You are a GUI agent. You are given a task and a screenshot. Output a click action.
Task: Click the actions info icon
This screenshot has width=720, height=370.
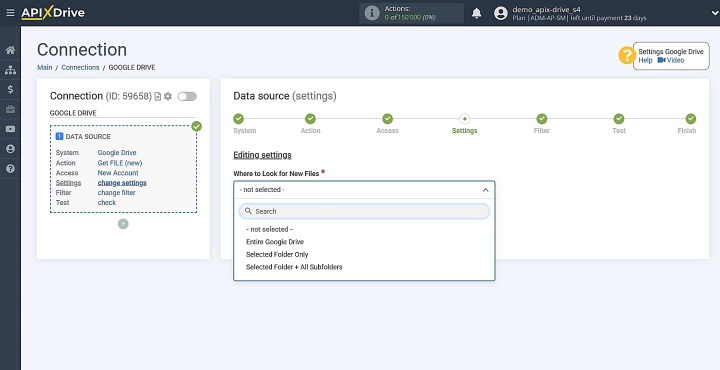coord(372,13)
